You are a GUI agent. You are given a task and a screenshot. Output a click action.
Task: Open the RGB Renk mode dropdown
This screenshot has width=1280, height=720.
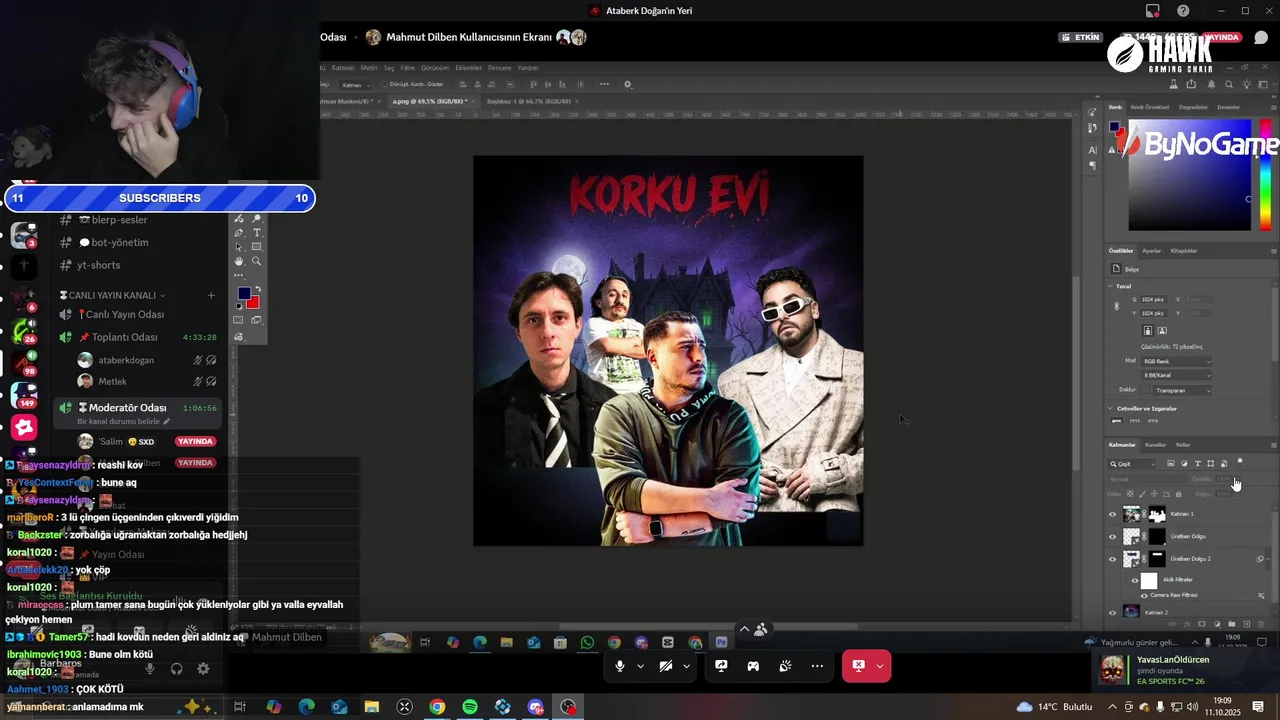(x=1177, y=361)
